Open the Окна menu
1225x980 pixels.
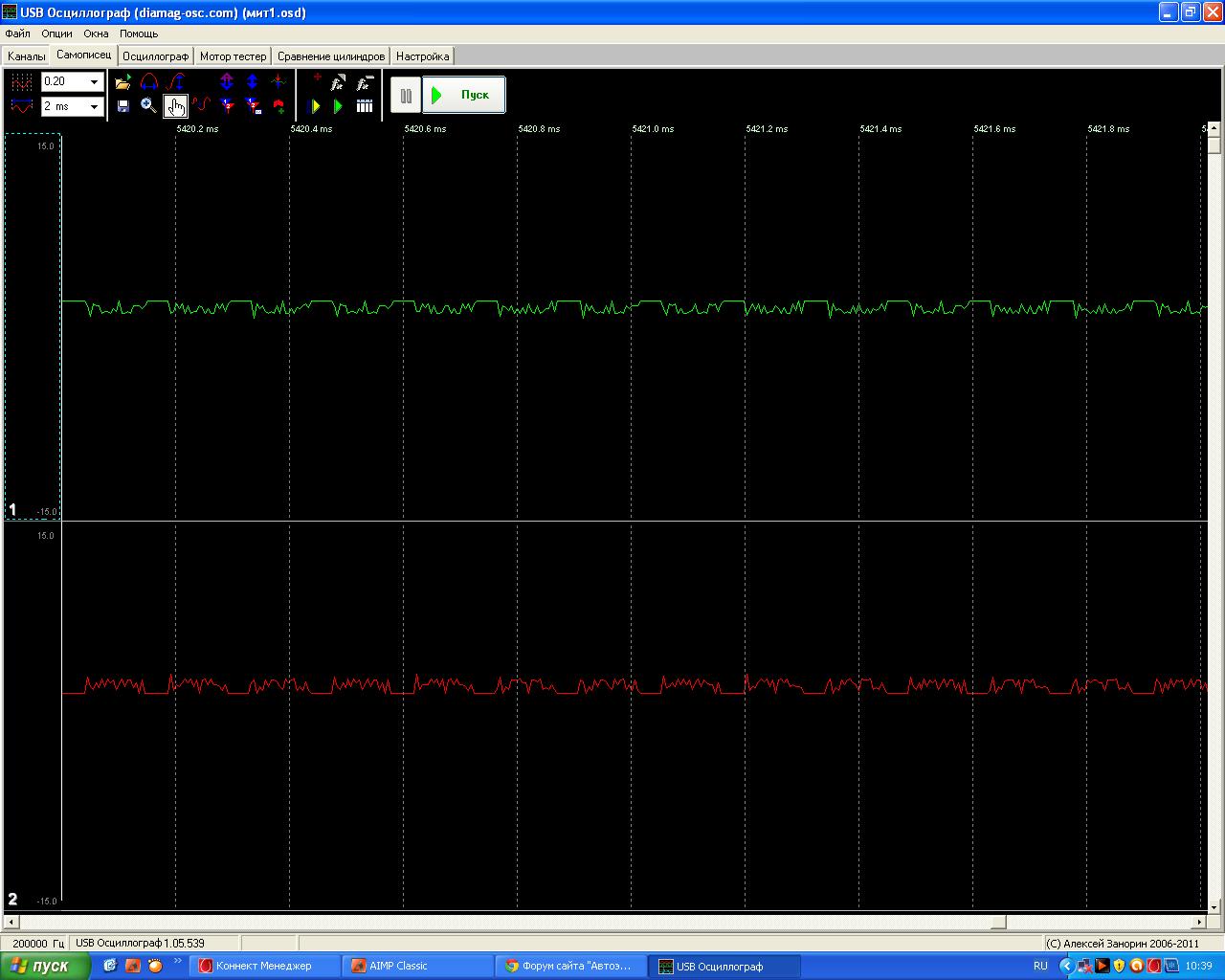[96, 33]
